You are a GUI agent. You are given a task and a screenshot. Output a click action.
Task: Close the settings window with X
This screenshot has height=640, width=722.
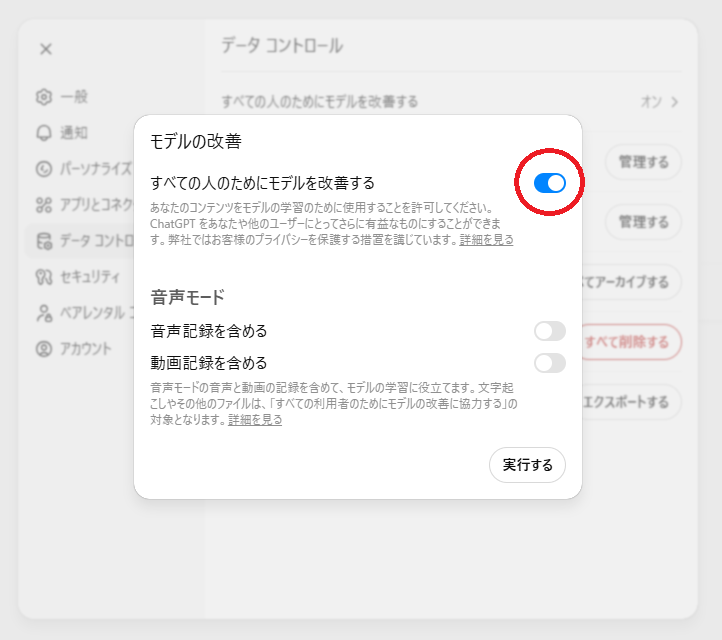pos(46,49)
